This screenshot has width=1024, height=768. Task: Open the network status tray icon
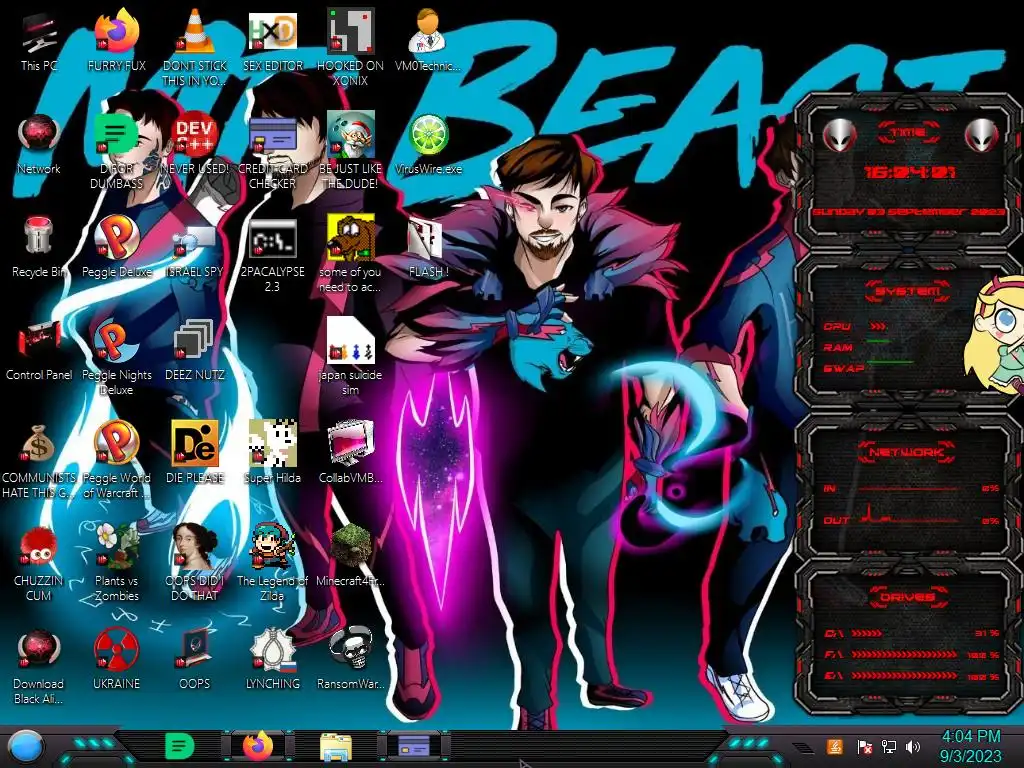pyautogui.click(x=889, y=746)
